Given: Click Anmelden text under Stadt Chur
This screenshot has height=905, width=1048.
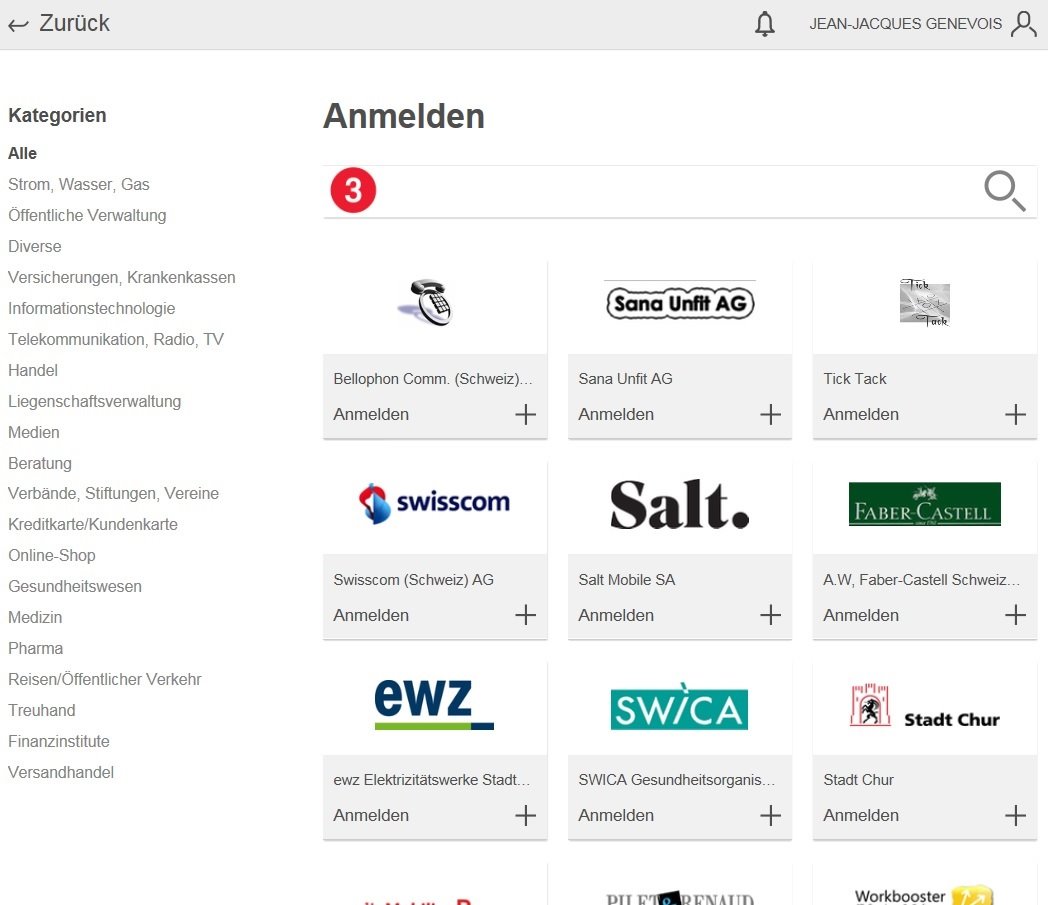Looking at the screenshot, I should coord(861,815).
